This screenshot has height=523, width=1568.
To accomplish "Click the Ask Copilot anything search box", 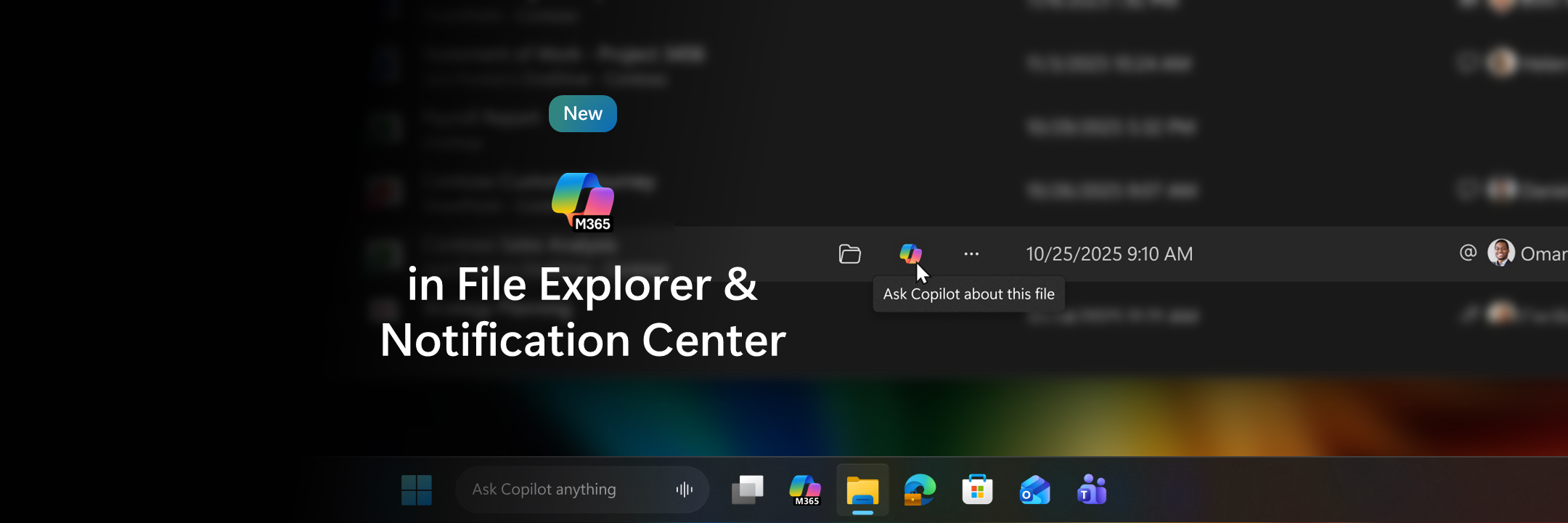I will click(x=581, y=490).
